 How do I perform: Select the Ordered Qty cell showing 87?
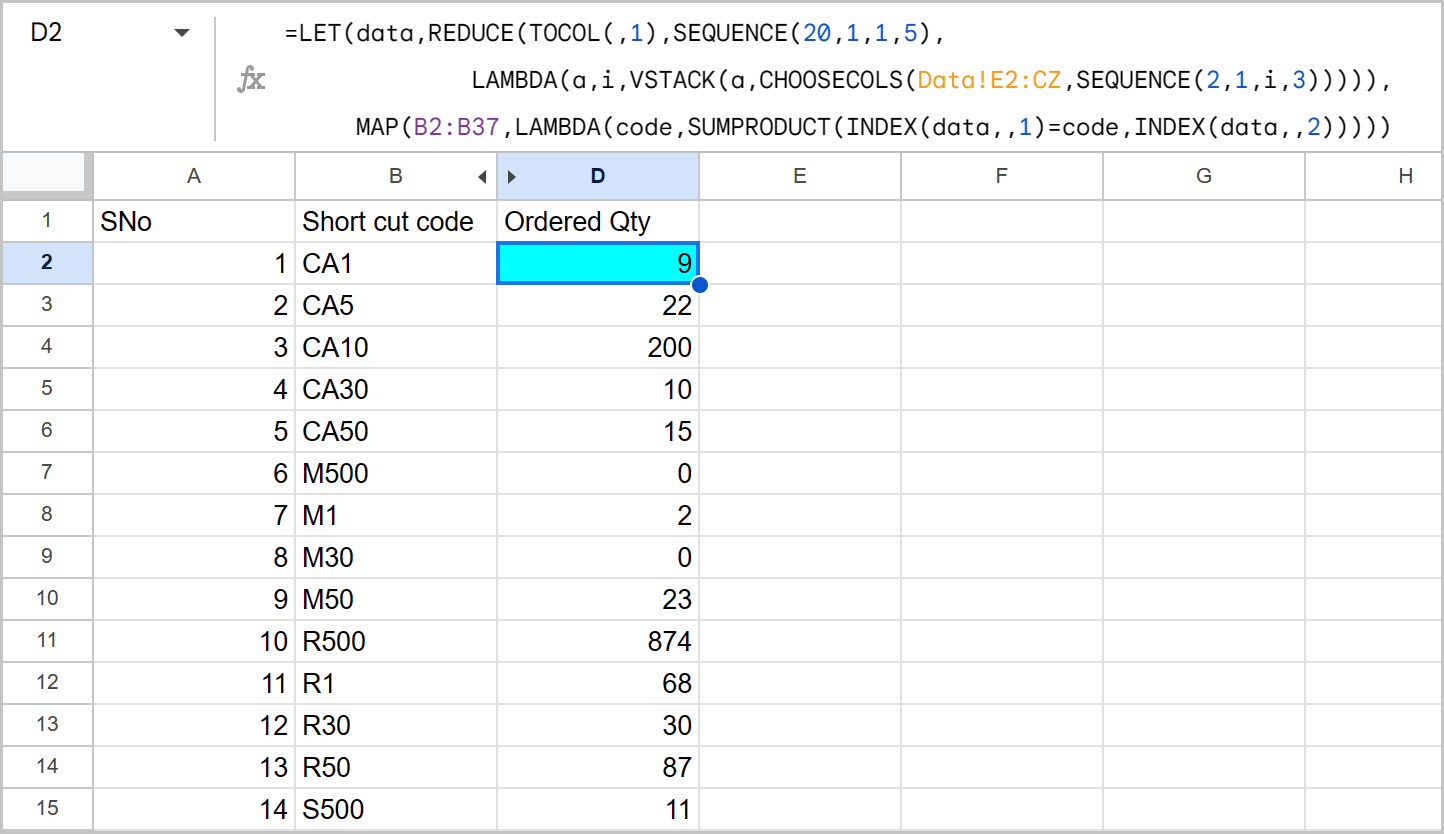point(598,767)
